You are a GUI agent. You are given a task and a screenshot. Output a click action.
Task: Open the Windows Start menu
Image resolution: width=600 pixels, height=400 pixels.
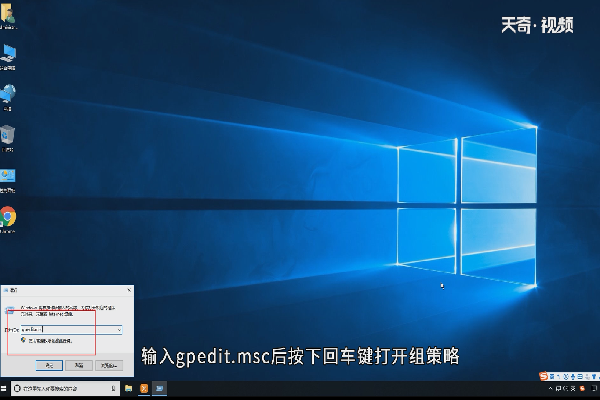(3, 389)
